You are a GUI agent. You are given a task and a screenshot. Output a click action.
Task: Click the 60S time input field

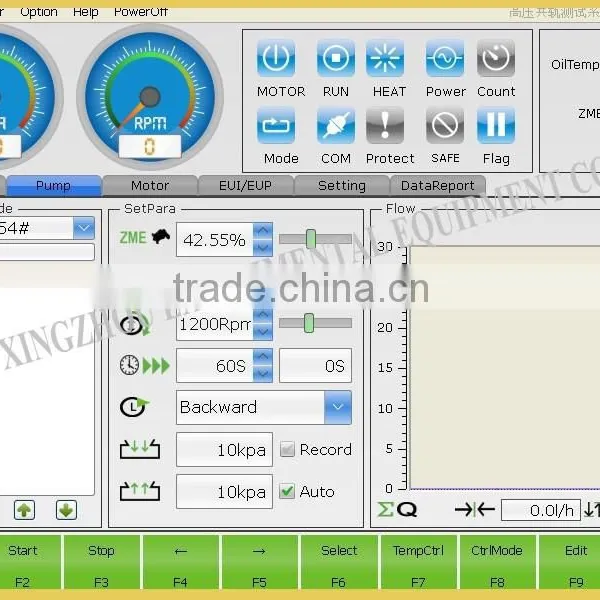coord(215,365)
